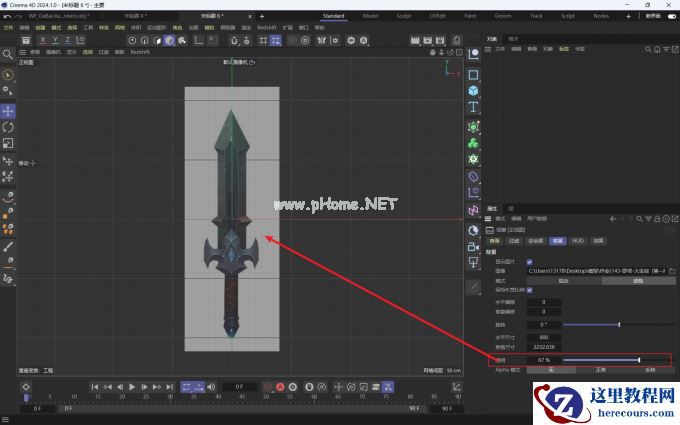Add a Cube primitive object

(x=473, y=91)
